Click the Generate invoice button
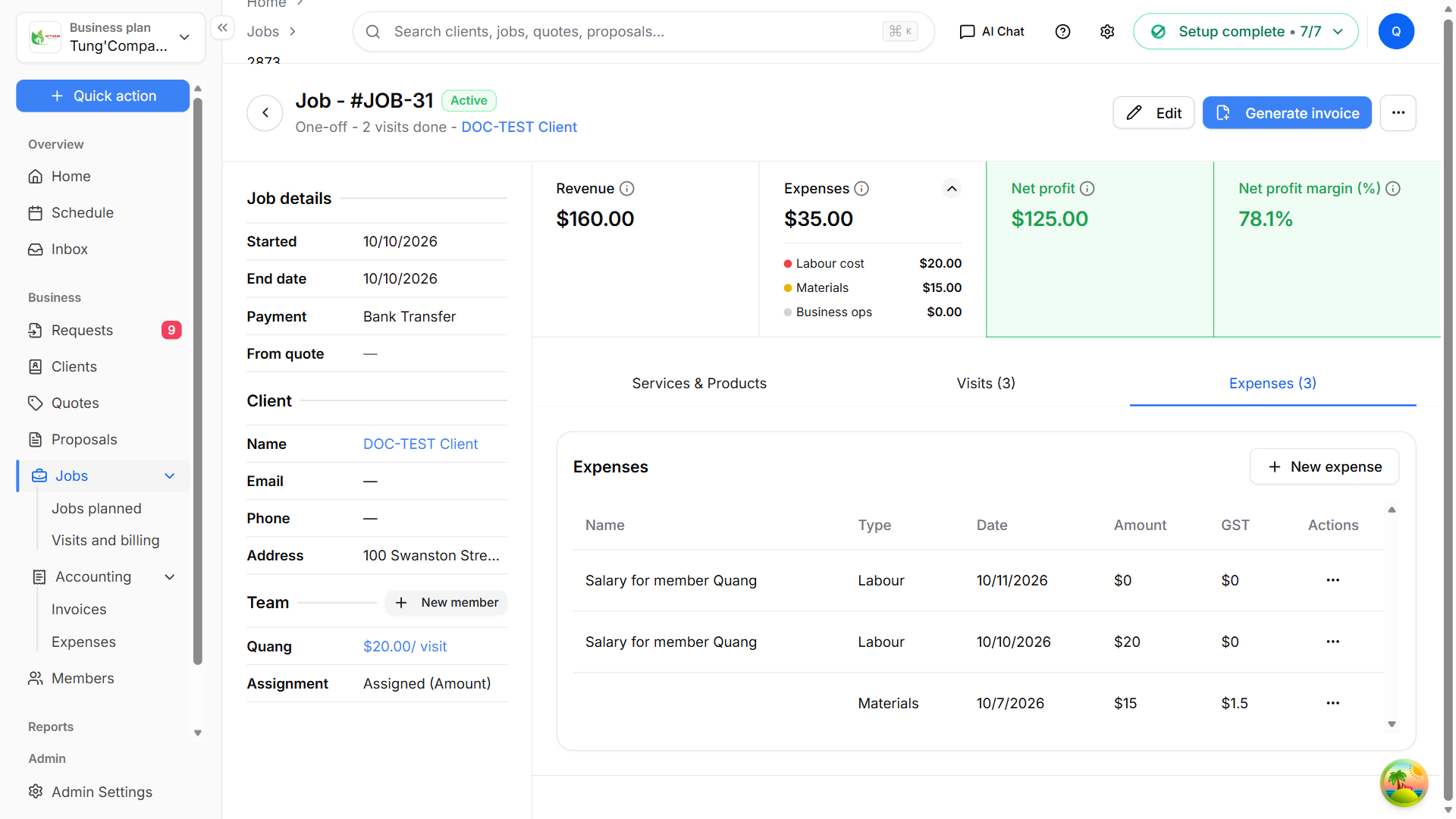Screen dimensions: 1456x819 [x=1287, y=113]
